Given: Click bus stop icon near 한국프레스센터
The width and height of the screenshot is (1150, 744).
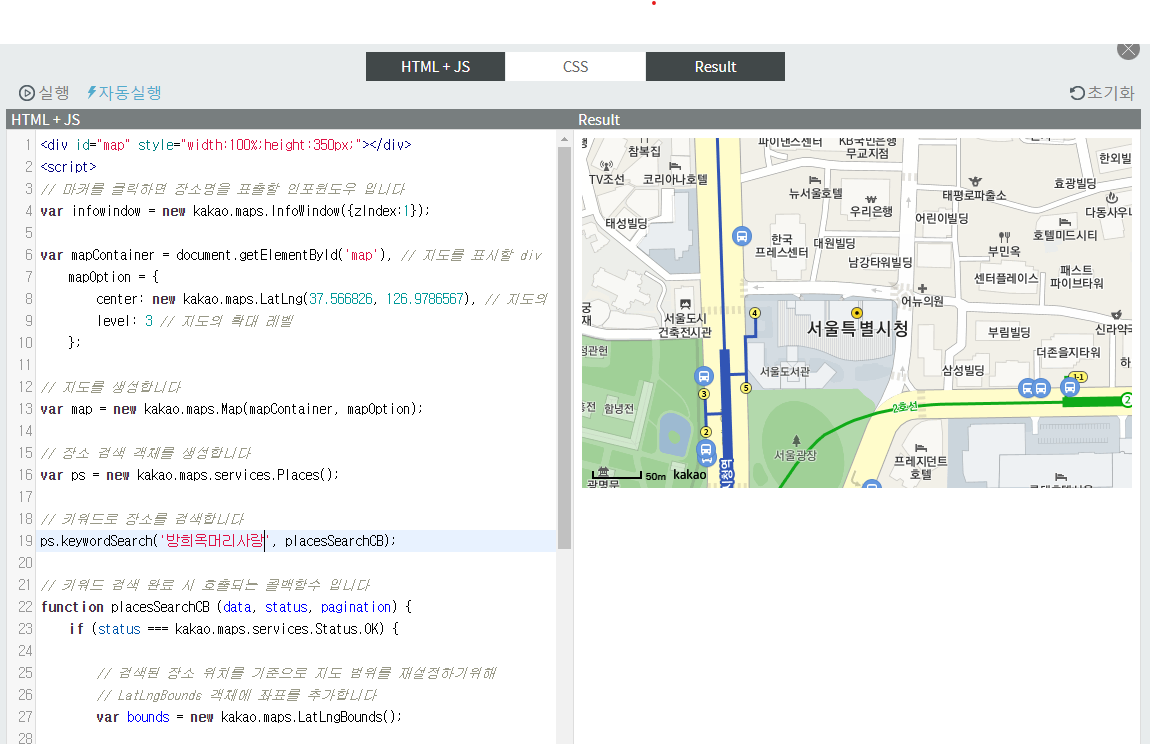Looking at the screenshot, I should tap(741, 236).
